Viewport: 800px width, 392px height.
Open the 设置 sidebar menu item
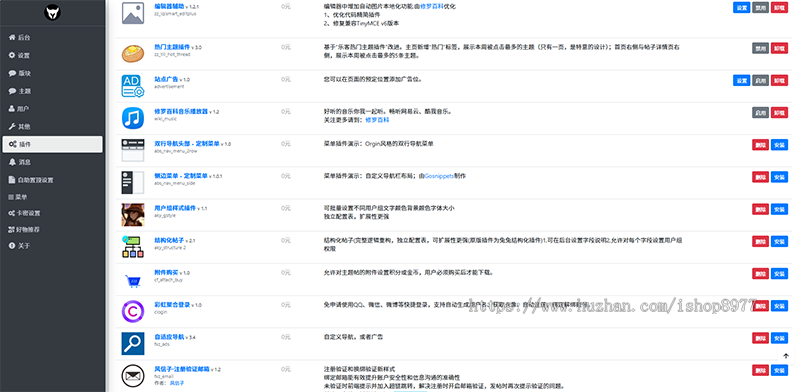pyautogui.click(x=52, y=56)
